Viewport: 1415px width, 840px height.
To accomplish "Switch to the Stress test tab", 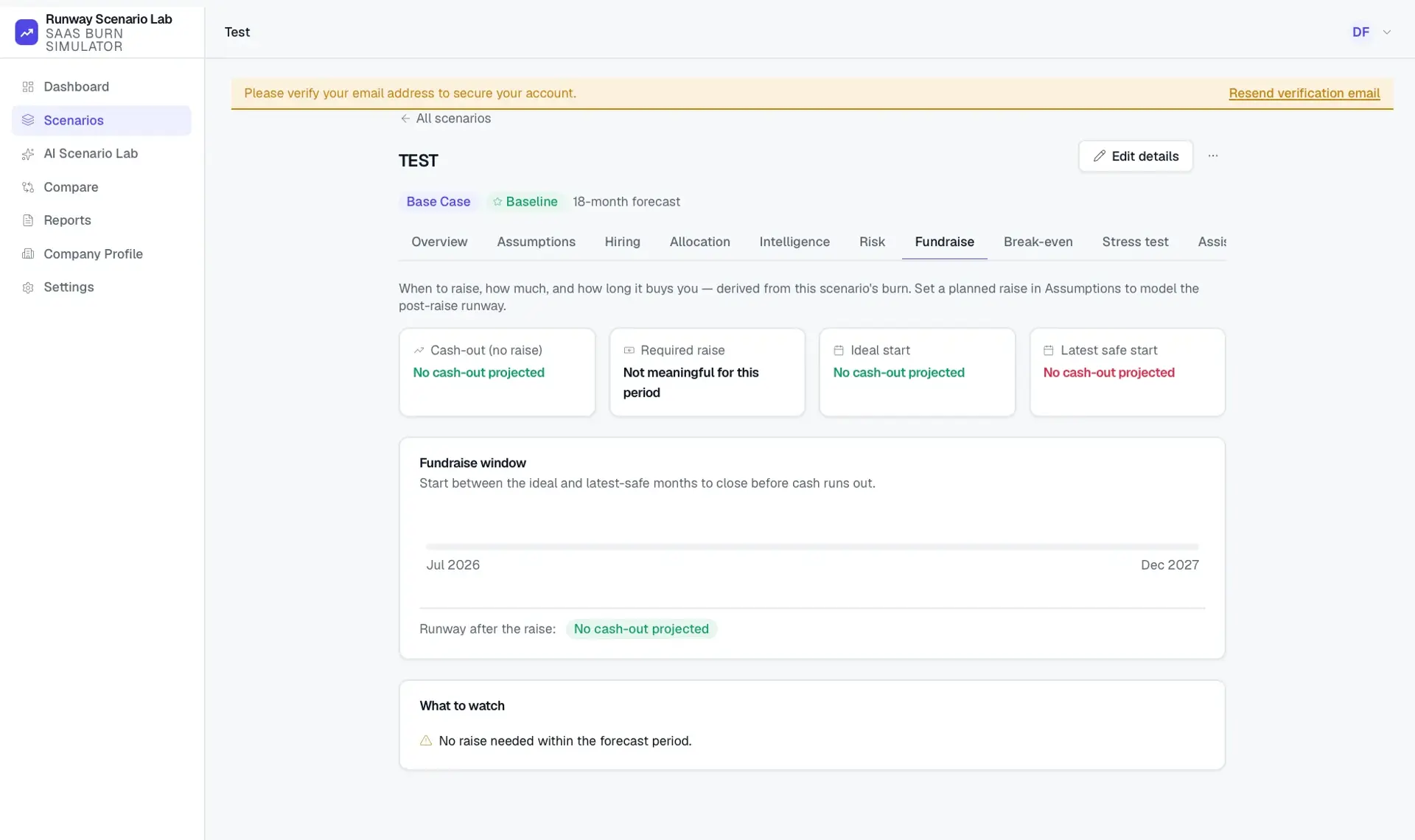I will click(1135, 242).
